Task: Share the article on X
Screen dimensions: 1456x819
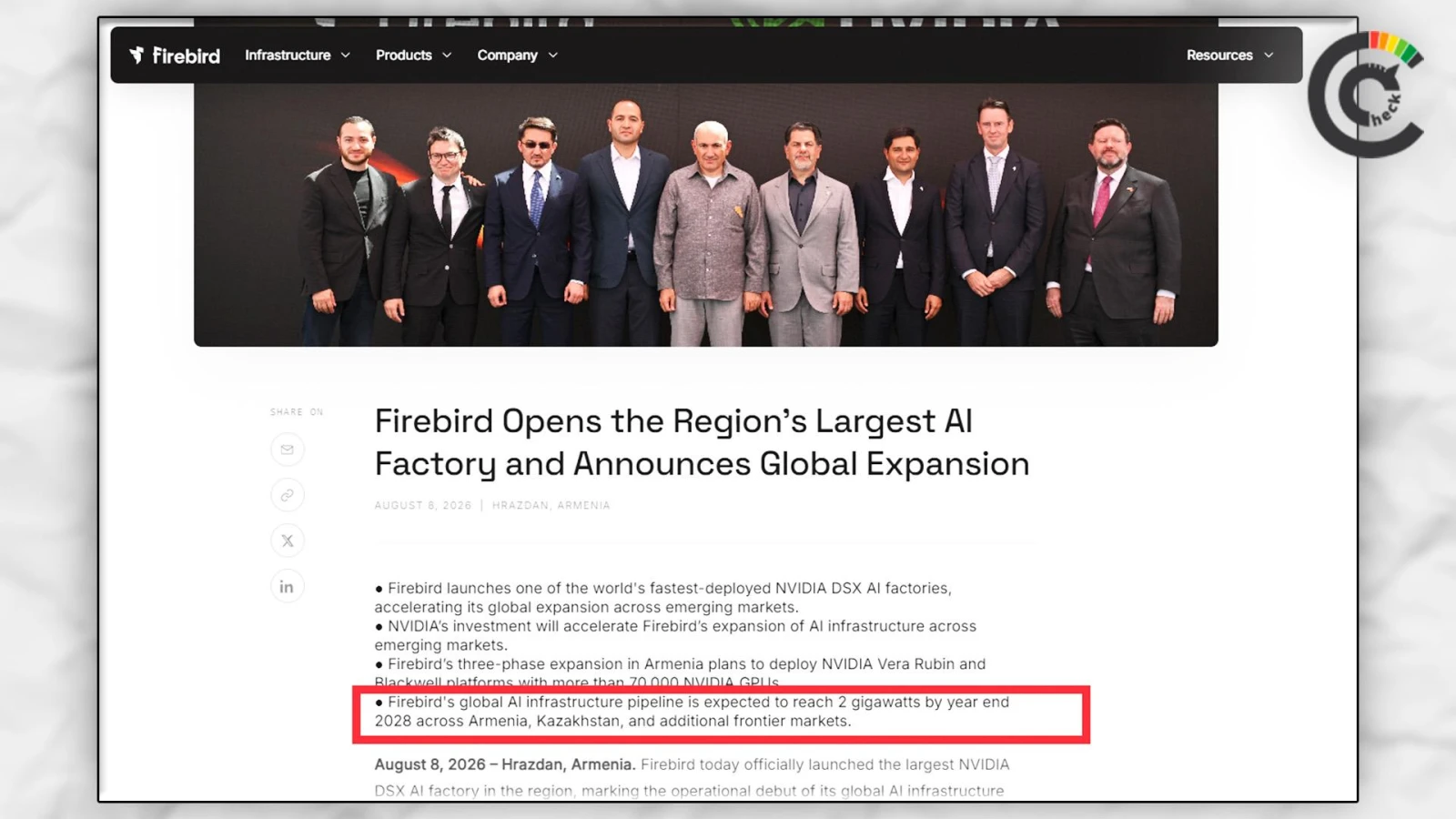Action: (x=288, y=541)
